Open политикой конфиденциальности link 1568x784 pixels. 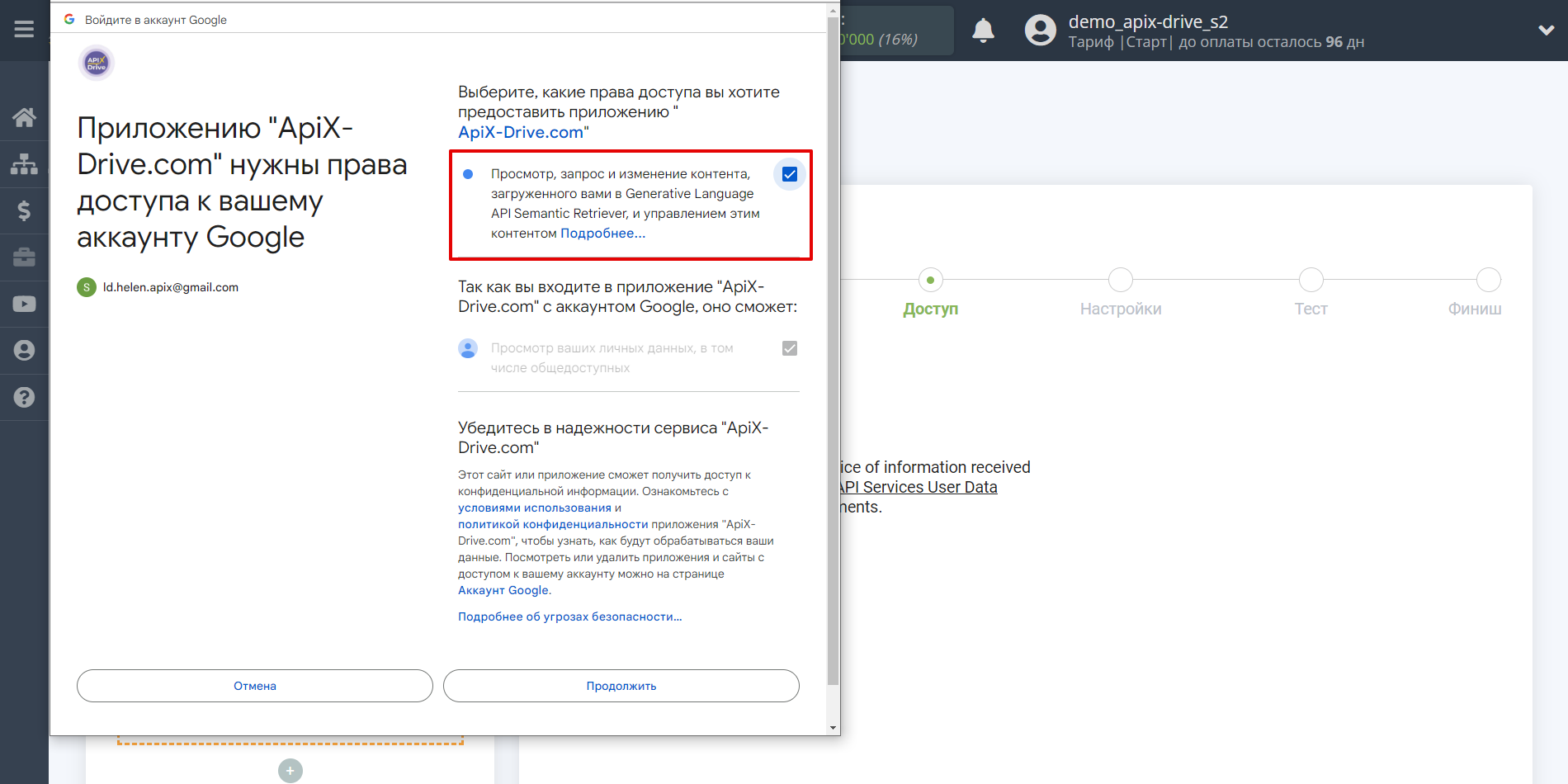click(553, 524)
